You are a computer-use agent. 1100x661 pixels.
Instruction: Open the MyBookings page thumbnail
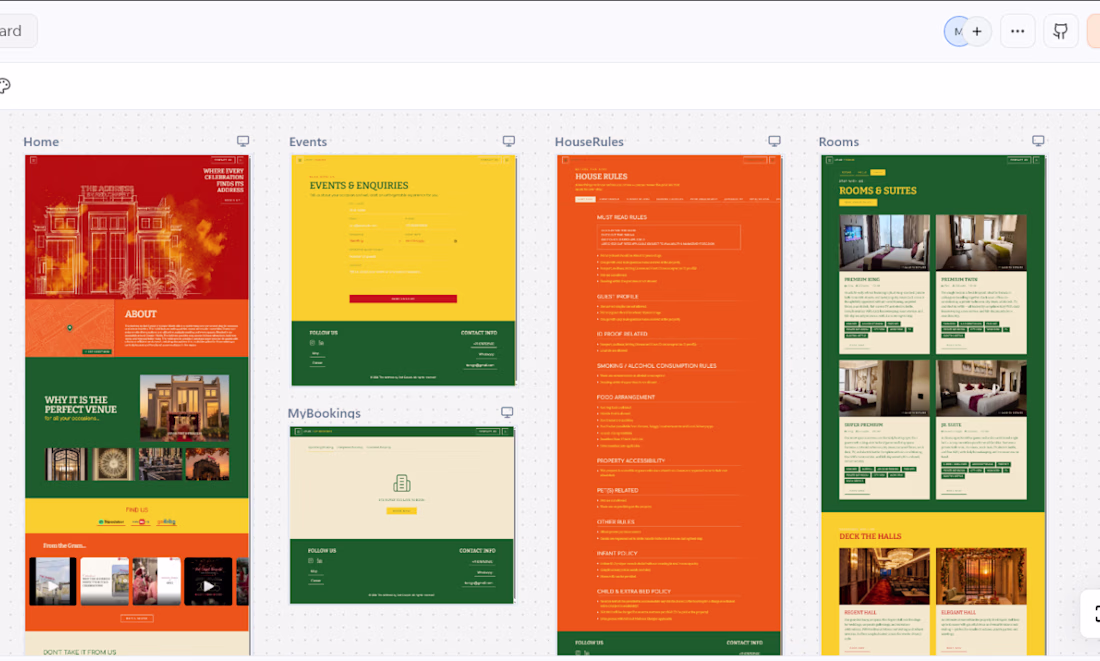(x=402, y=515)
